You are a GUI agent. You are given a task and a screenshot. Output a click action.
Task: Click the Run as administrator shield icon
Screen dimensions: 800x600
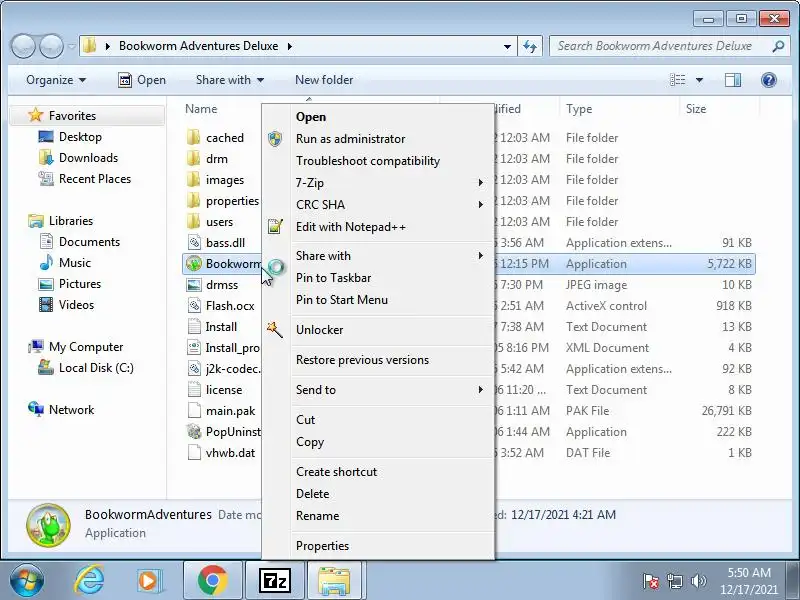(275, 139)
